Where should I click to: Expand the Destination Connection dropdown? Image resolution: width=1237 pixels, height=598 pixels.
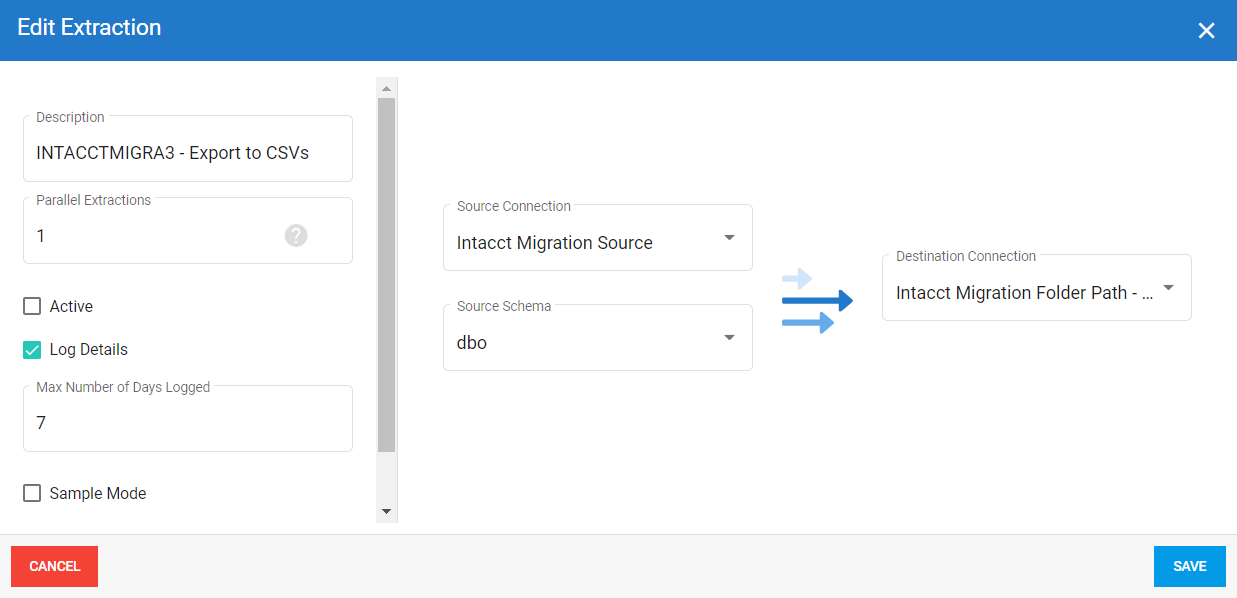[x=1036, y=293]
